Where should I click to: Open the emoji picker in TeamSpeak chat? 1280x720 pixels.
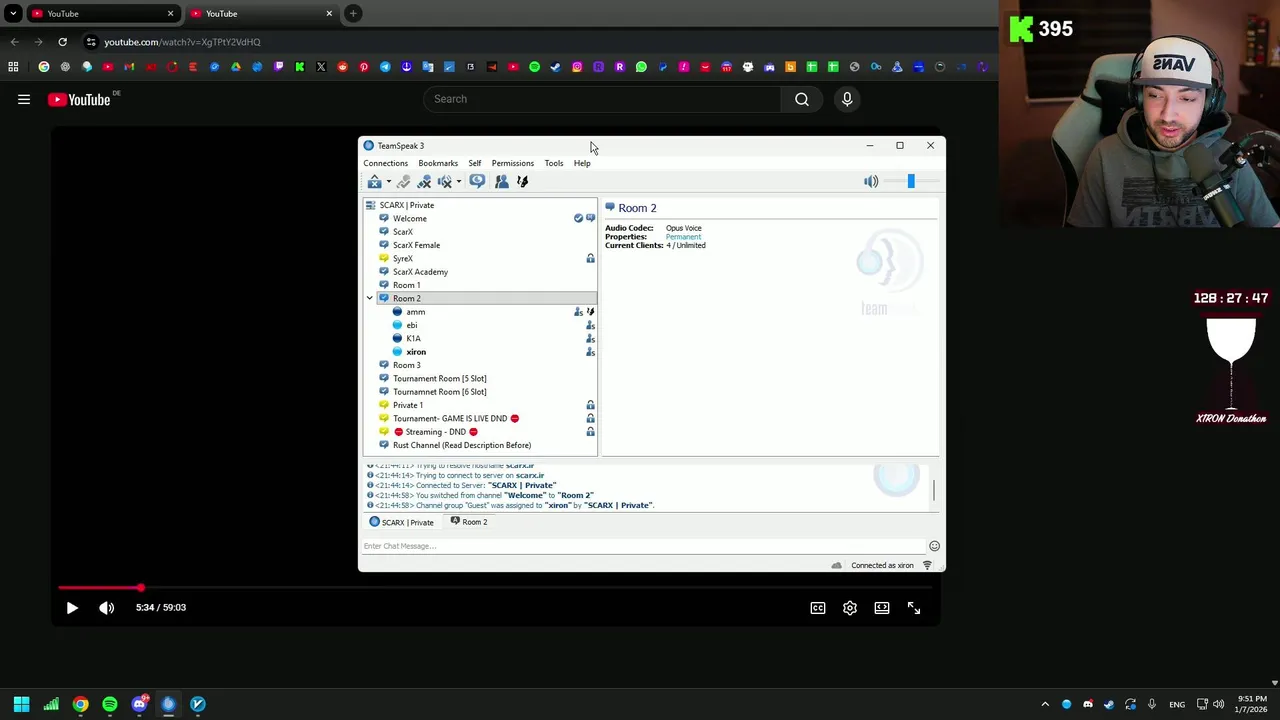pyautogui.click(x=934, y=546)
